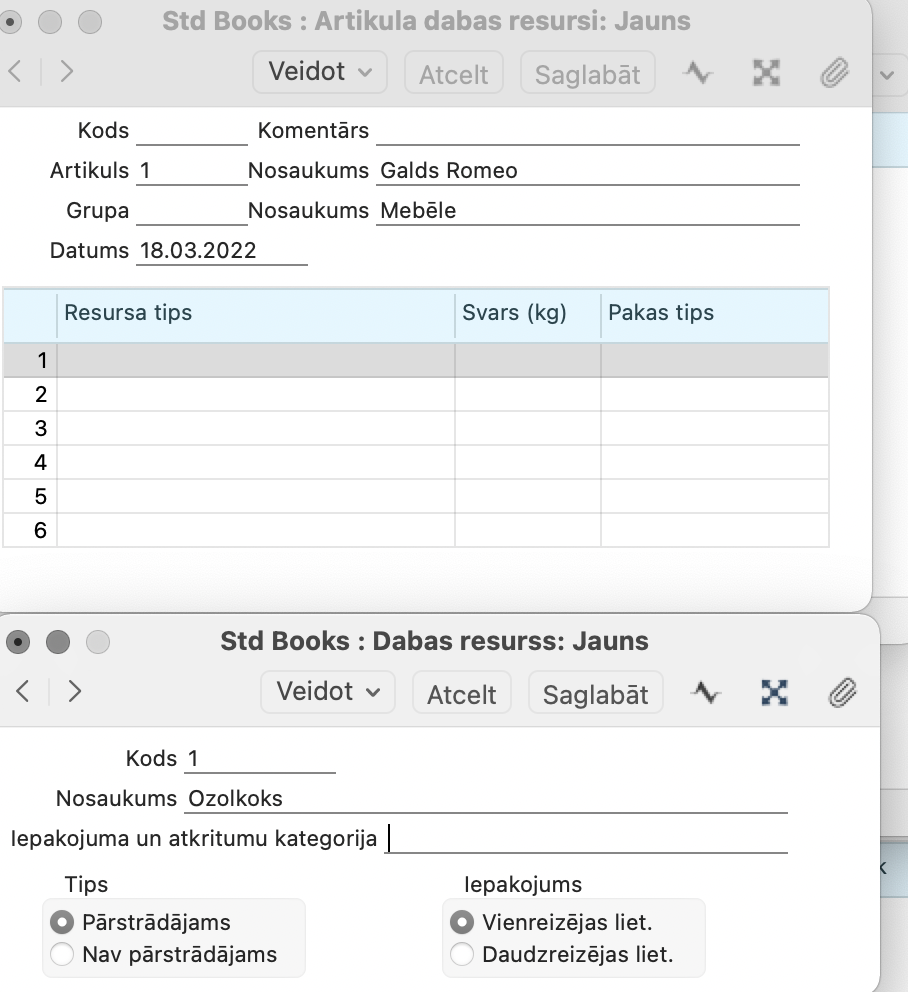
Task: Click the first row cell under Resursa tips
Action: tap(255, 360)
